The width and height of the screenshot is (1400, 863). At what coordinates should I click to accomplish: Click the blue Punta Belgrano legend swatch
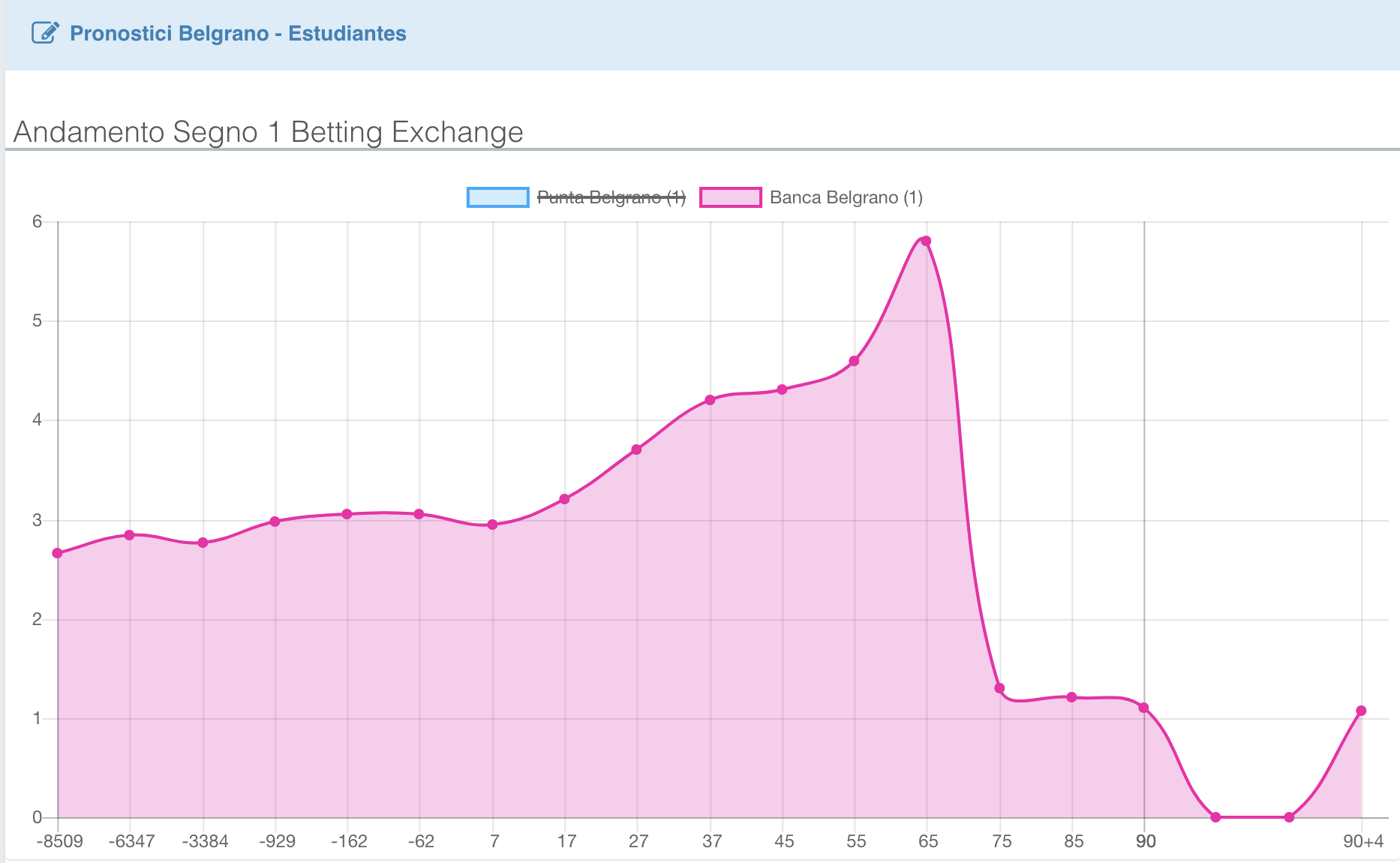pos(497,197)
